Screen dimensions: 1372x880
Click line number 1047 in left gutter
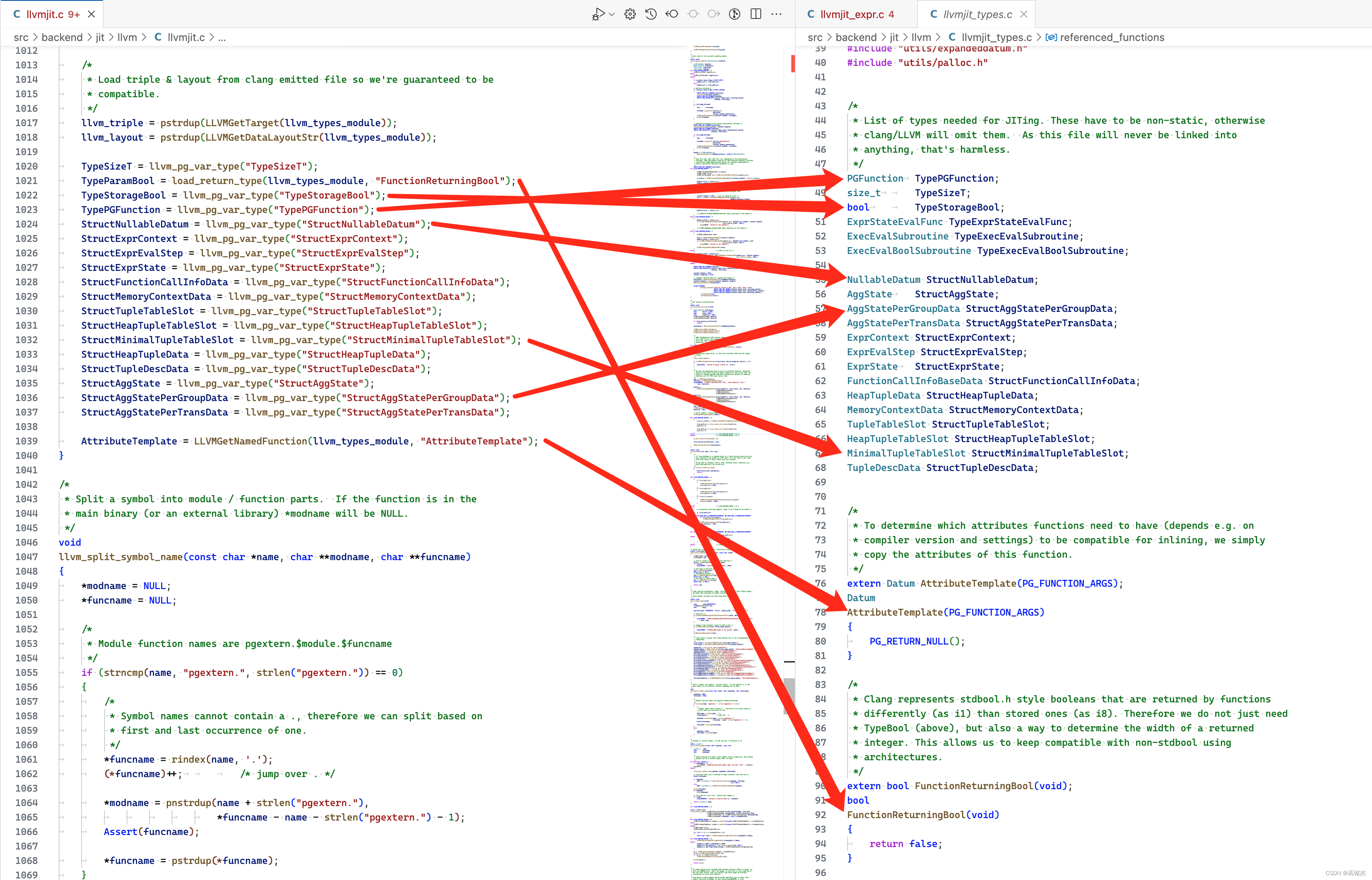pos(26,557)
